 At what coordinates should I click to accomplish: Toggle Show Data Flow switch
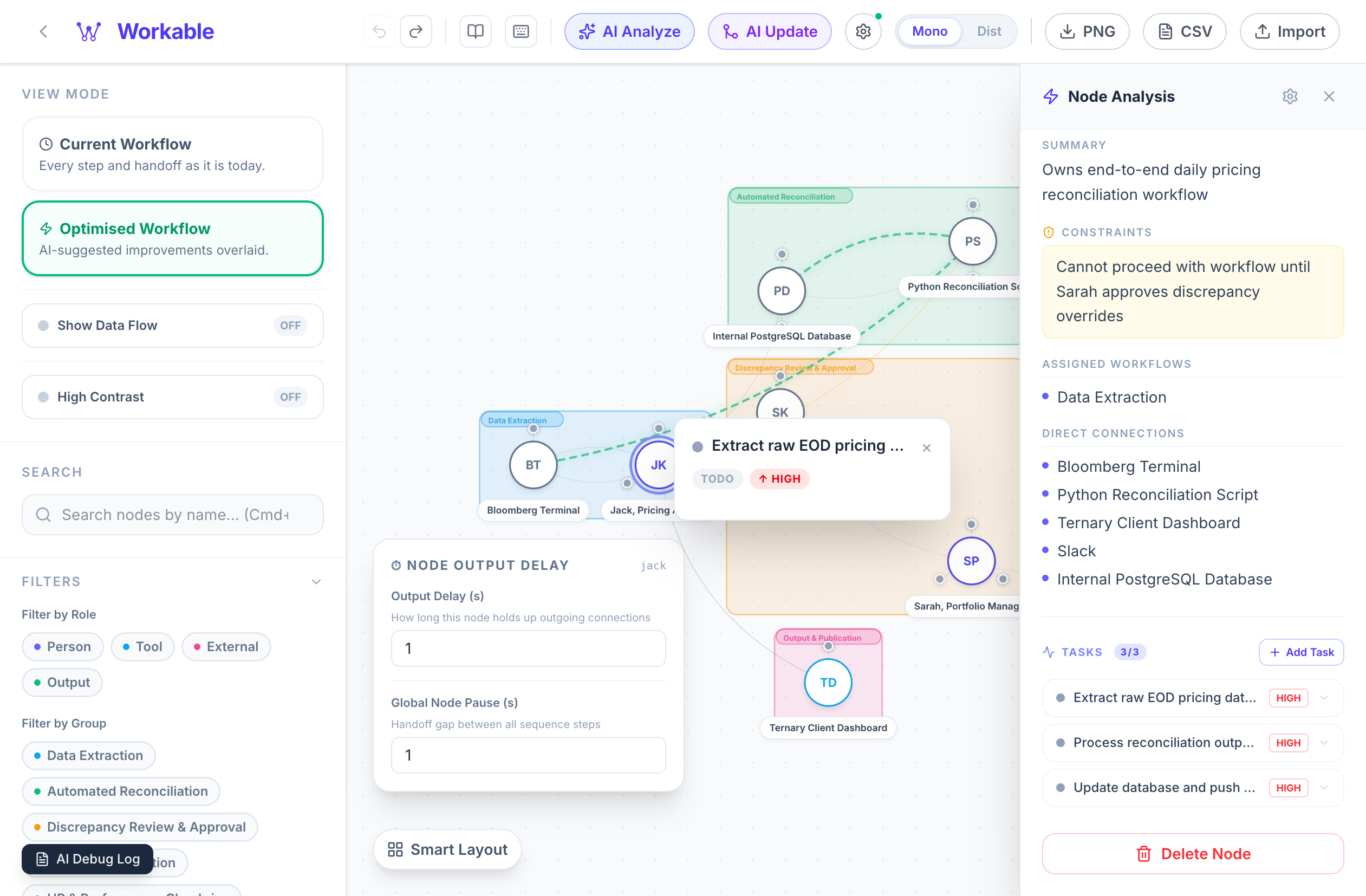(x=290, y=326)
